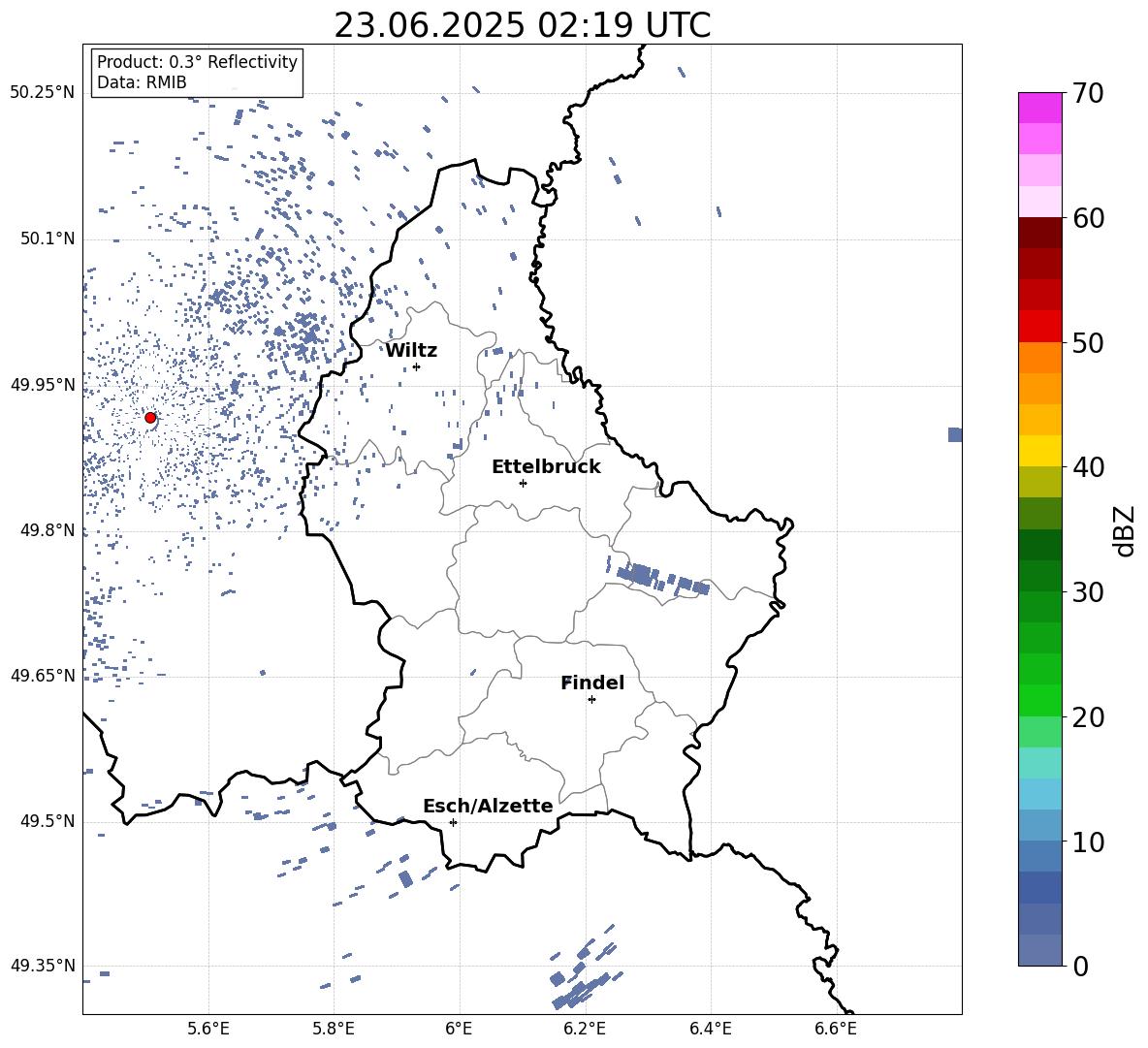The width and height of the screenshot is (1148, 1048).
Task: Click the Findel station cross marker
Action: click(x=591, y=700)
